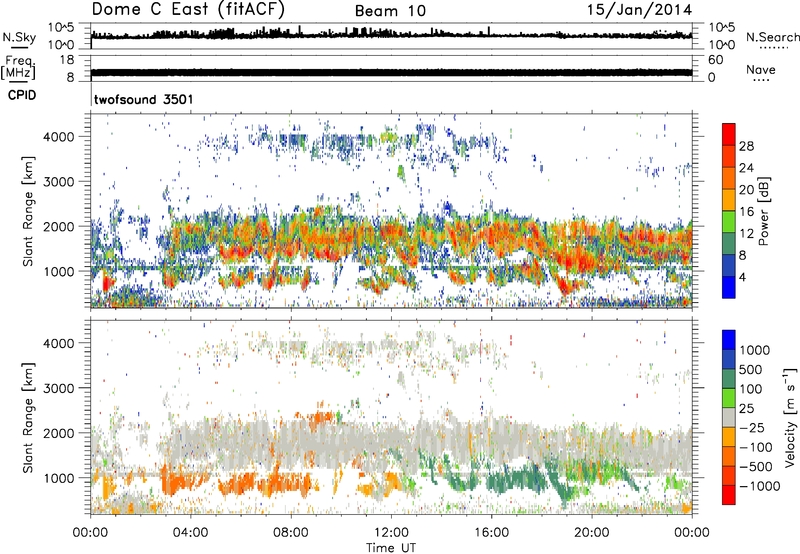Click the '04:00' time tick label
The width and height of the screenshot is (800, 554).
point(190,533)
